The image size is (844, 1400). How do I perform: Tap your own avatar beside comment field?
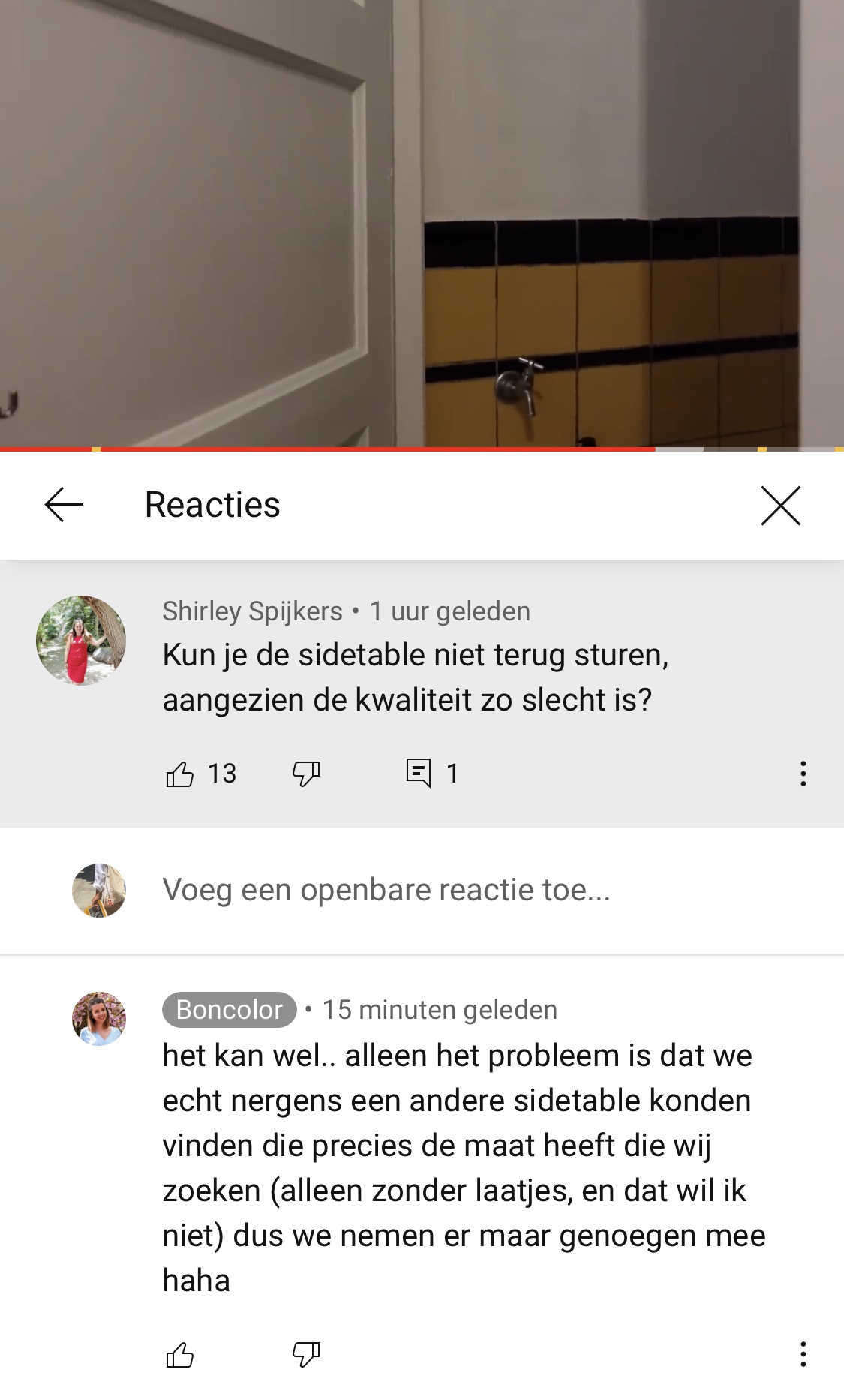[99, 891]
